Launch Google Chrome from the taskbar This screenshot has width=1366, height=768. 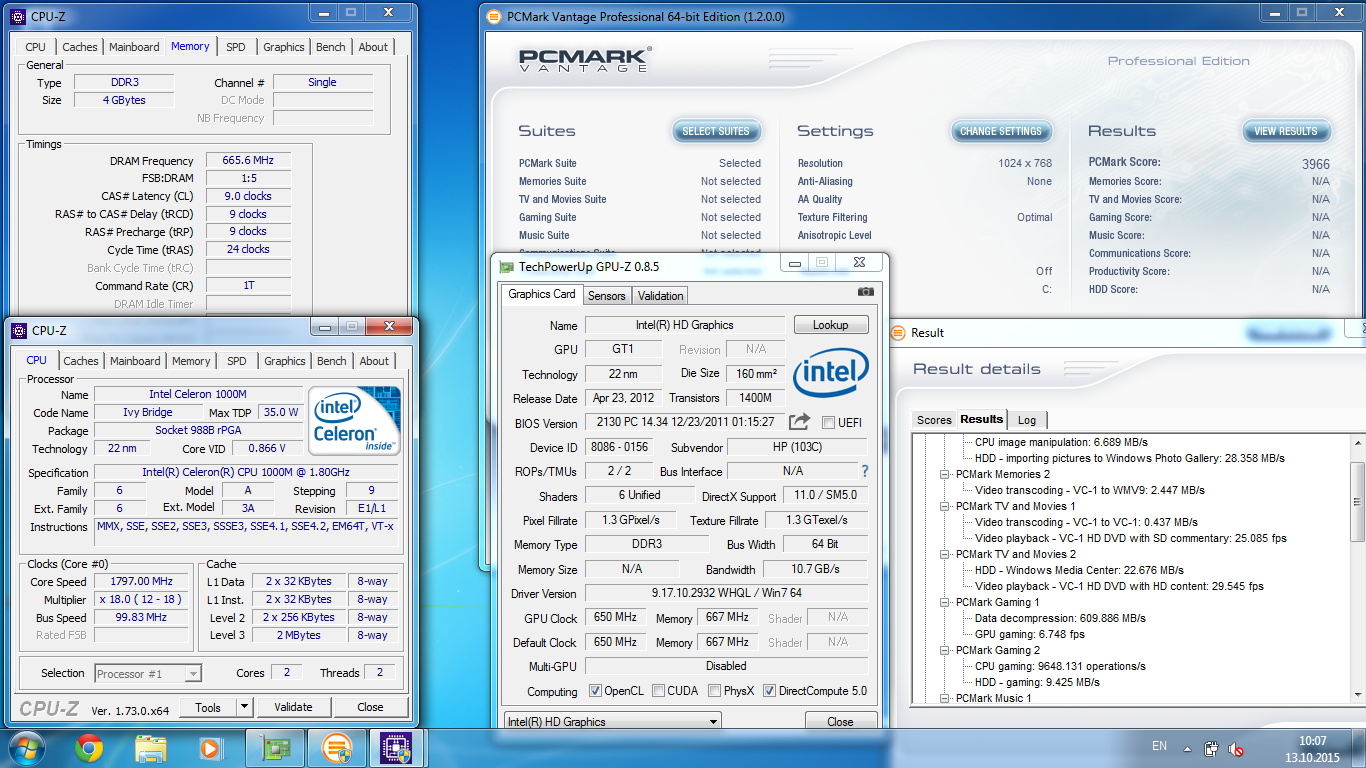(x=89, y=748)
